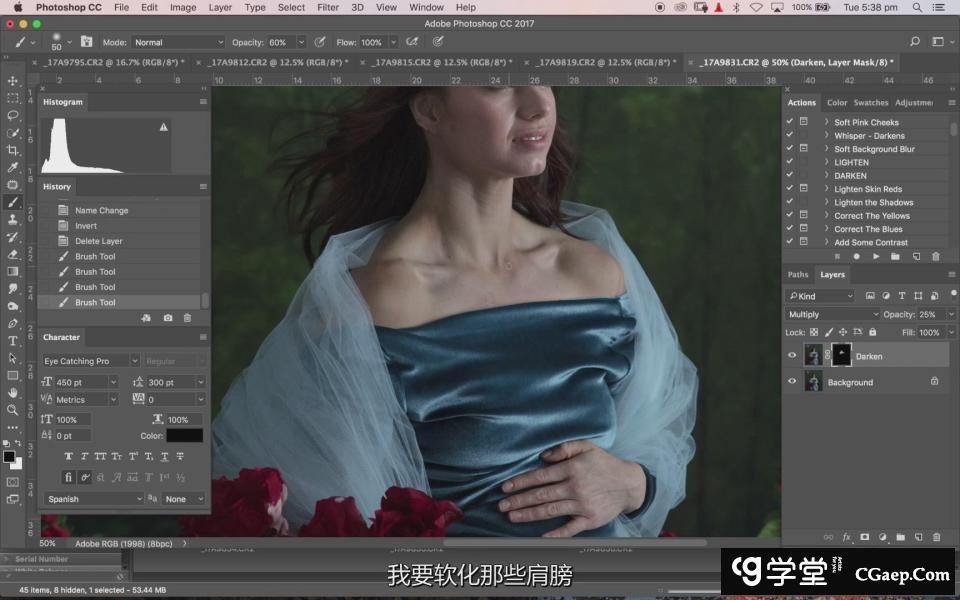The height and width of the screenshot is (600, 960).
Task: Hide the Darken layer
Action: point(792,356)
